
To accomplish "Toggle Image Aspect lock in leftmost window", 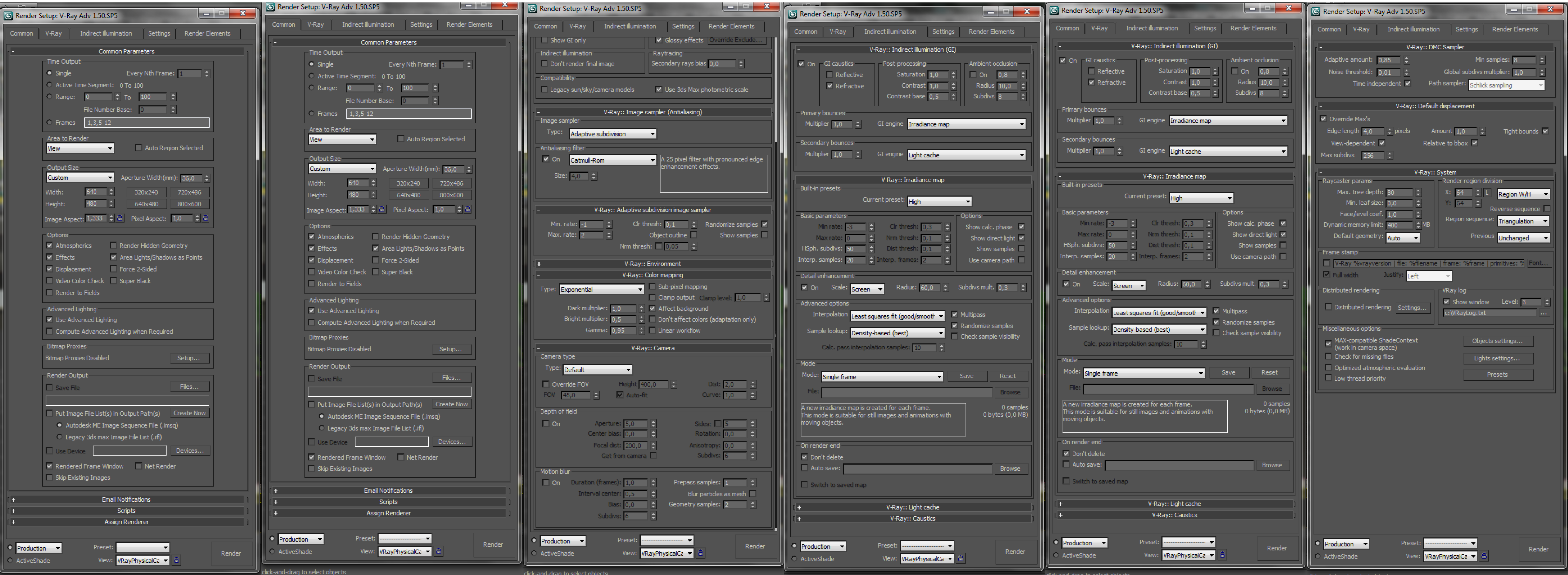I will point(120,218).
